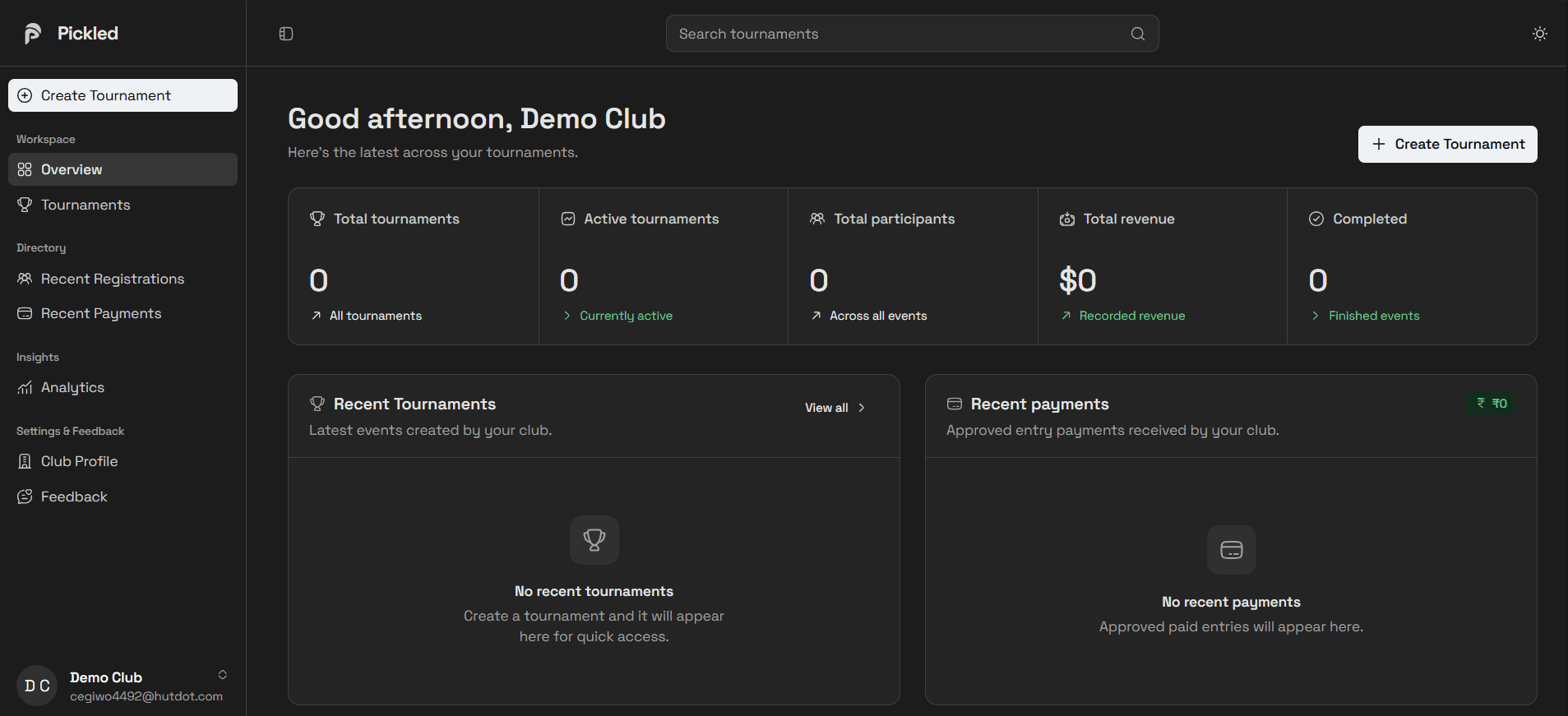The image size is (1568, 716).
Task: Click the Total participants people icon
Action: pyautogui.click(x=817, y=219)
